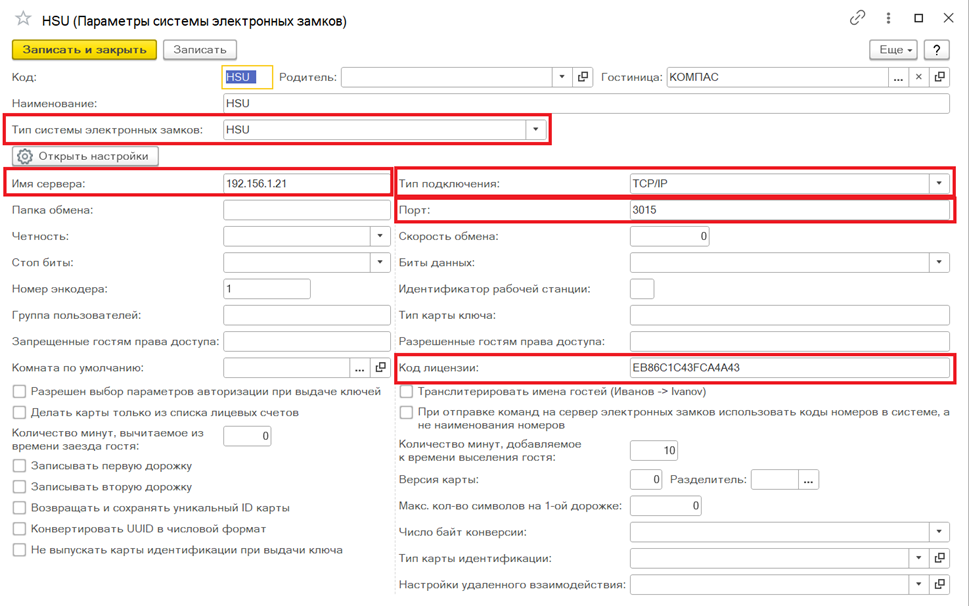This screenshot has height=606, width=969.
Task: Open the Разделитель ellipsis selector
Action: (x=808, y=479)
